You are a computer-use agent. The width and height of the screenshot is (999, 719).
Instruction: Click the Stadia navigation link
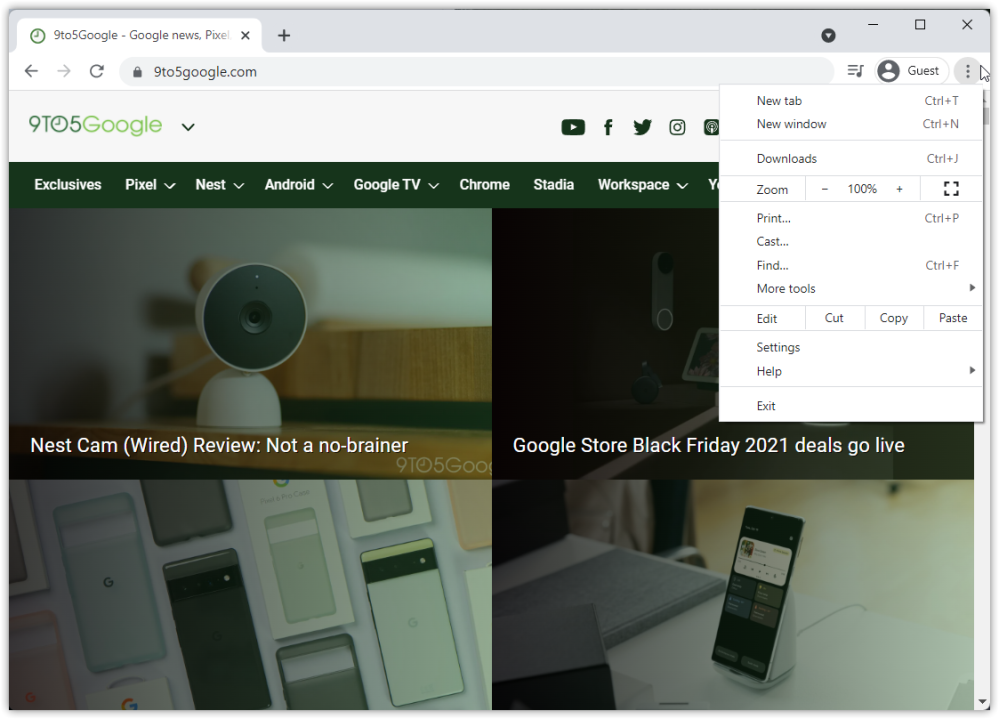tap(553, 185)
